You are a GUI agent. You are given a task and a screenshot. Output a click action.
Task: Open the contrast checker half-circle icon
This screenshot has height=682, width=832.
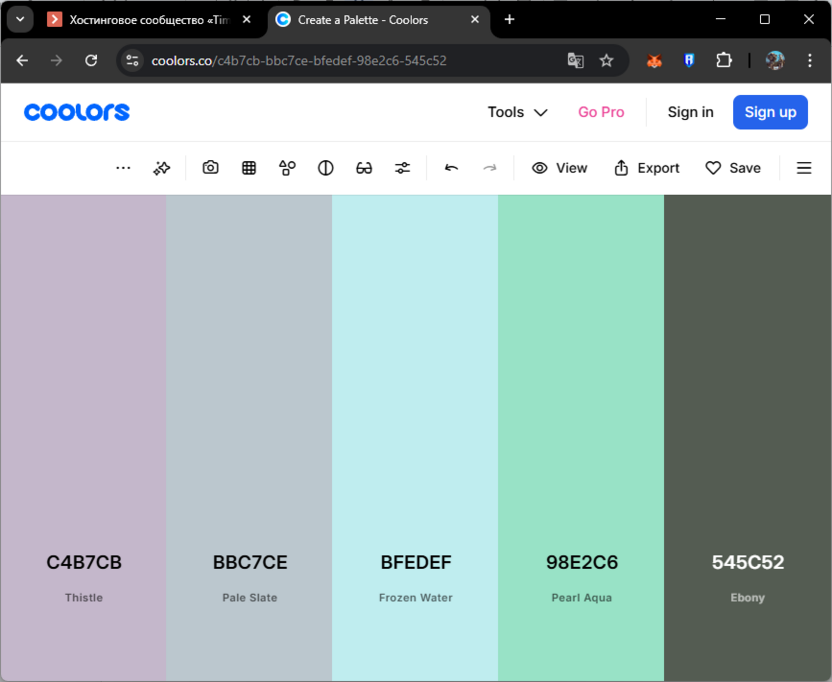click(325, 168)
